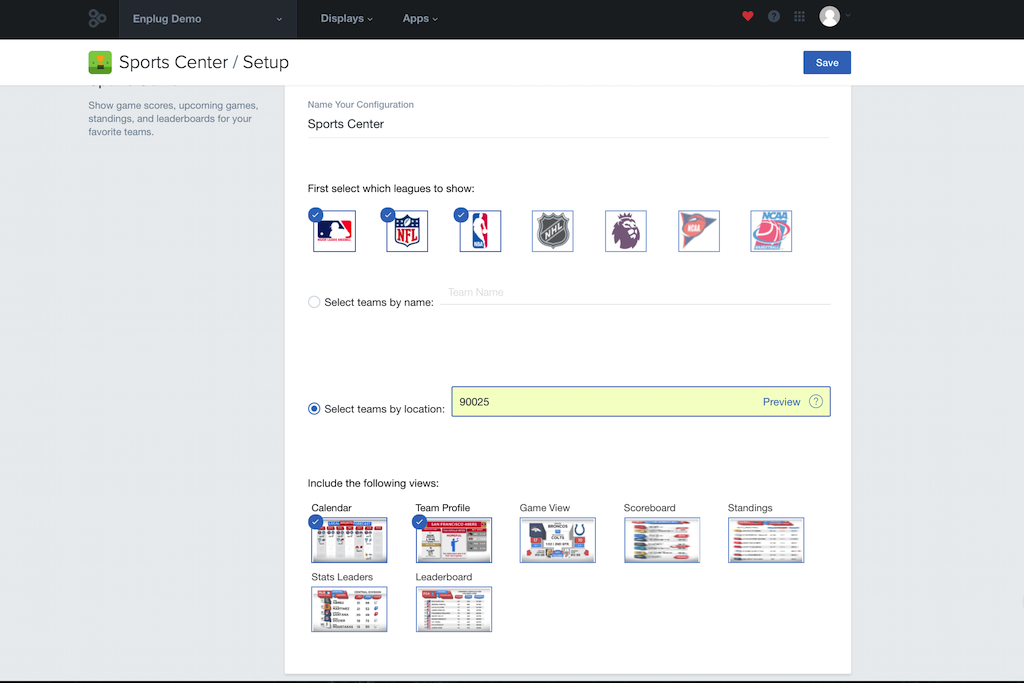This screenshot has width=1024, height=683.
Task: Click the user profile avatar
Action: point(829,16)
